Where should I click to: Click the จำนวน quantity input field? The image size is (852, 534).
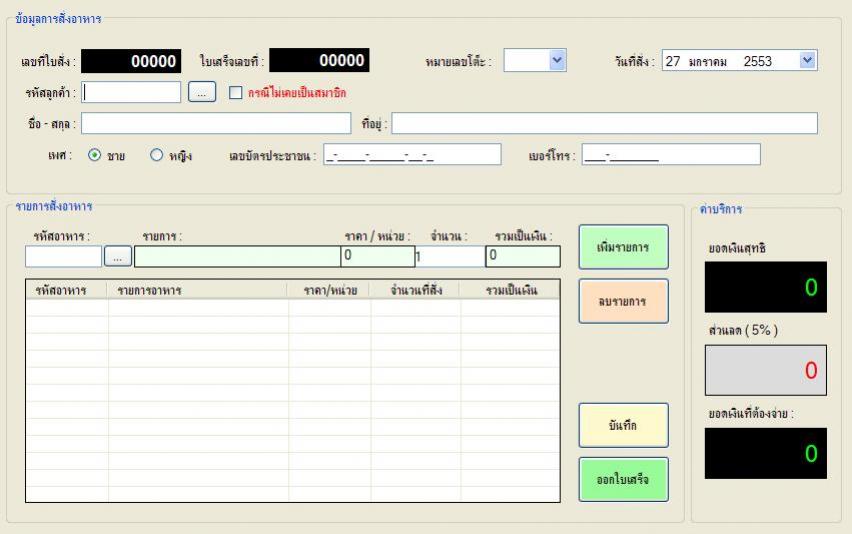pyautogui.click(x=450, y=256)
